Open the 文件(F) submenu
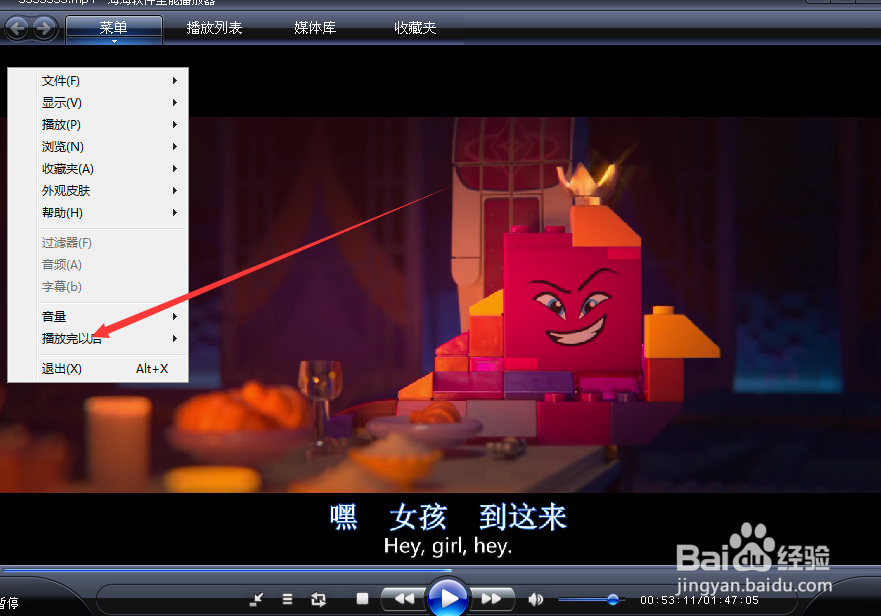Image resolution: width=881 pixels, height=616 pixels. (111, 81)
